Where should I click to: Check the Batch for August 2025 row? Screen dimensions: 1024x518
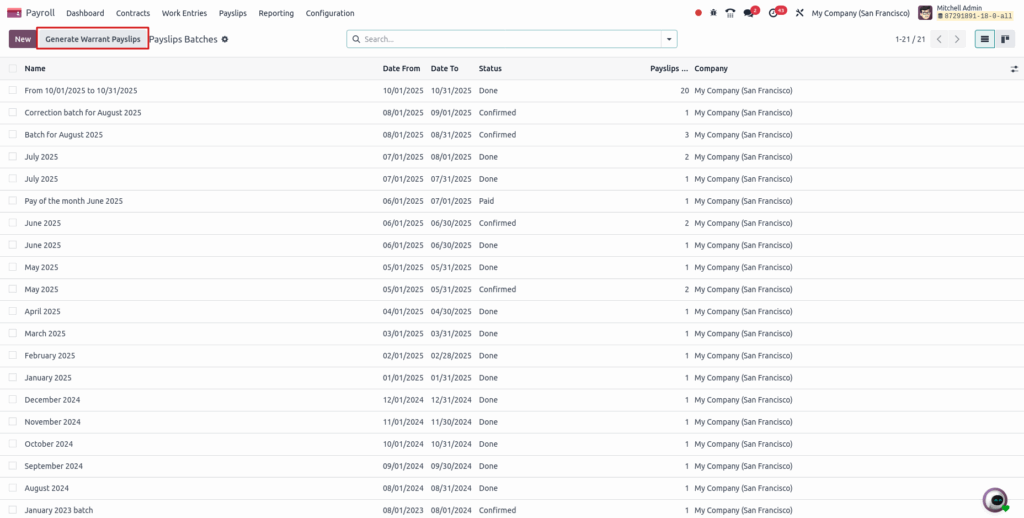pos(12,134)
